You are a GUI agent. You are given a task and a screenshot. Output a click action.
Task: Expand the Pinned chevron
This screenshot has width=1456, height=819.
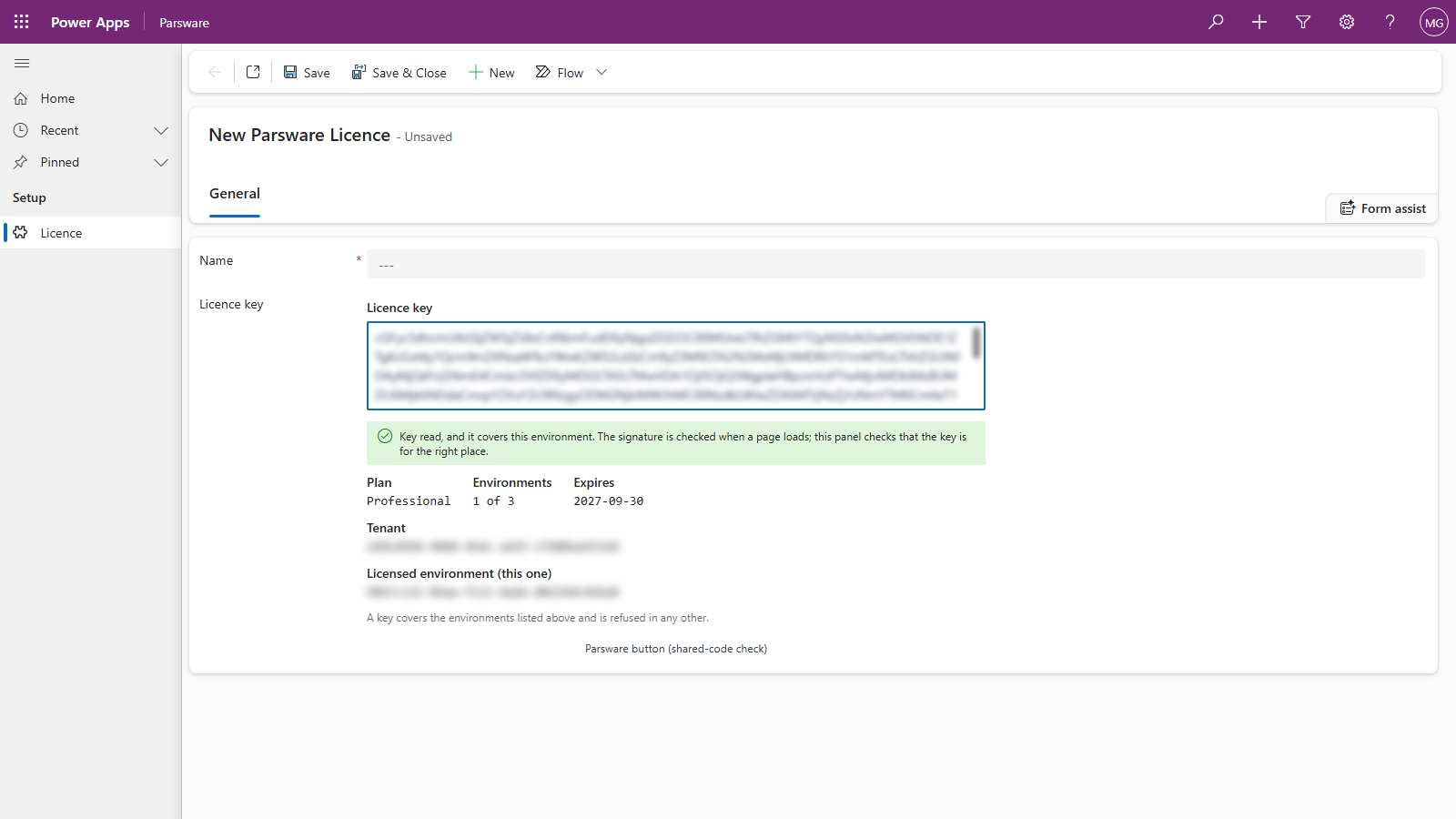(x=161, y=162)
